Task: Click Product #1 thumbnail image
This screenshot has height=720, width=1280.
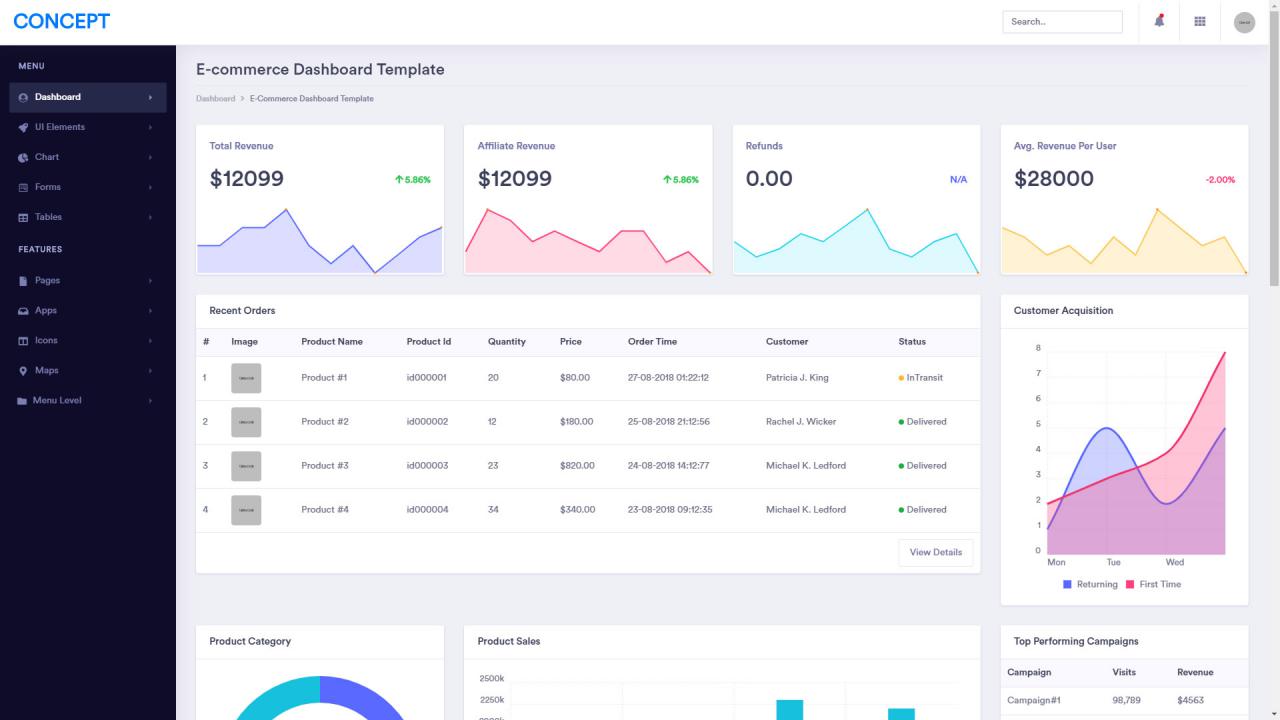Action: click(x=246, y=378)
